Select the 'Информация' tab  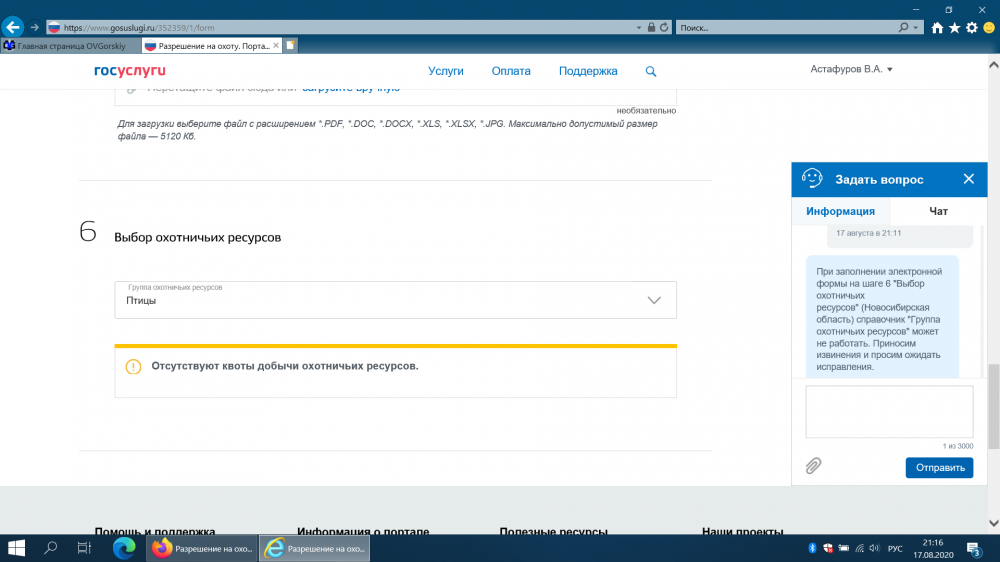[840, 211]
